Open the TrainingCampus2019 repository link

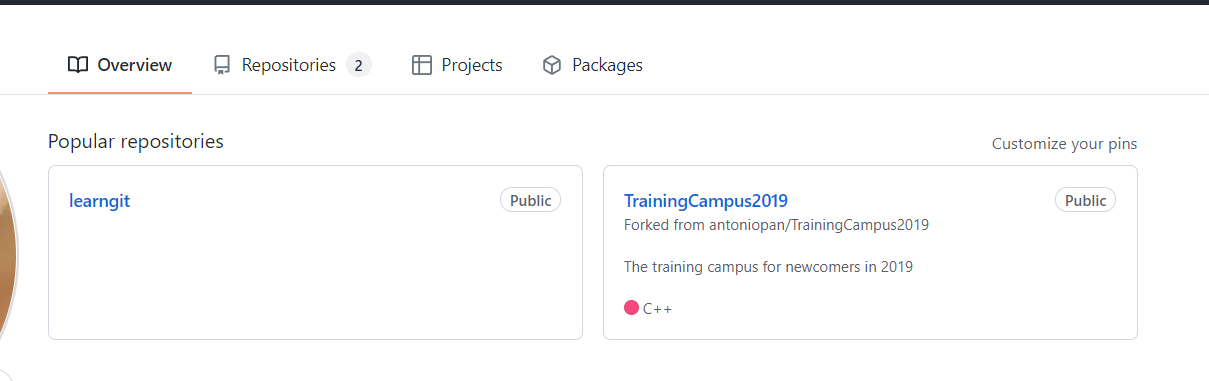pos(706,201)
